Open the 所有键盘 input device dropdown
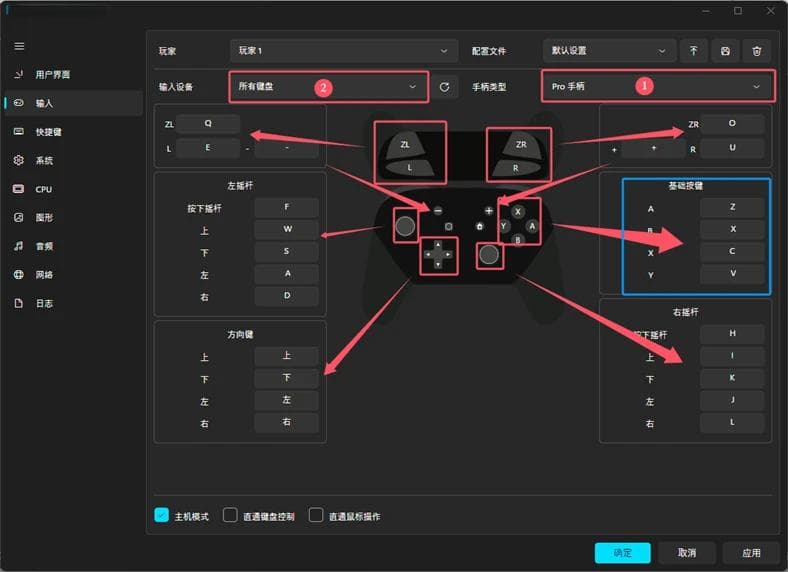Screen dimensions: 788x572 pos(329,87)
